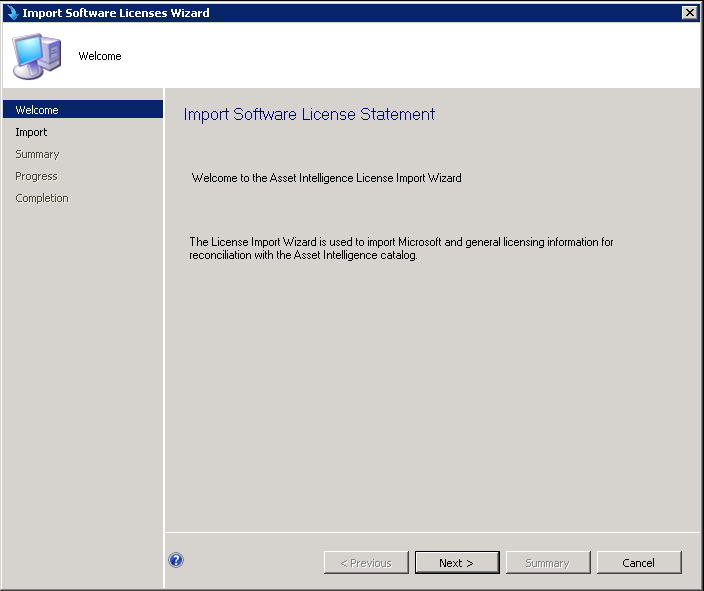This screenshot has height=591, width=704.
Task: Click the disabled < Previous button
Action: coord(366,563)
